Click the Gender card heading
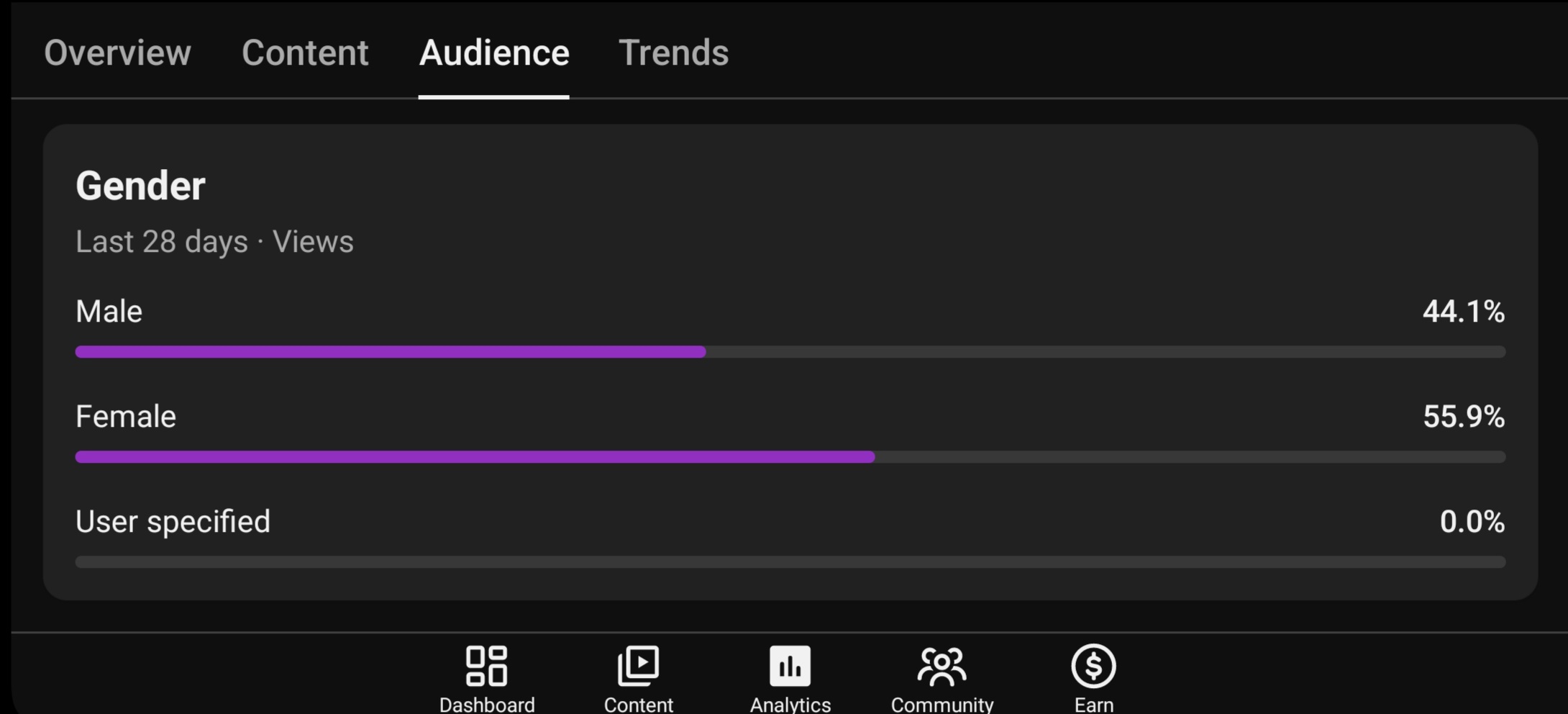The image size is (1568, 714). click(140, 186)
